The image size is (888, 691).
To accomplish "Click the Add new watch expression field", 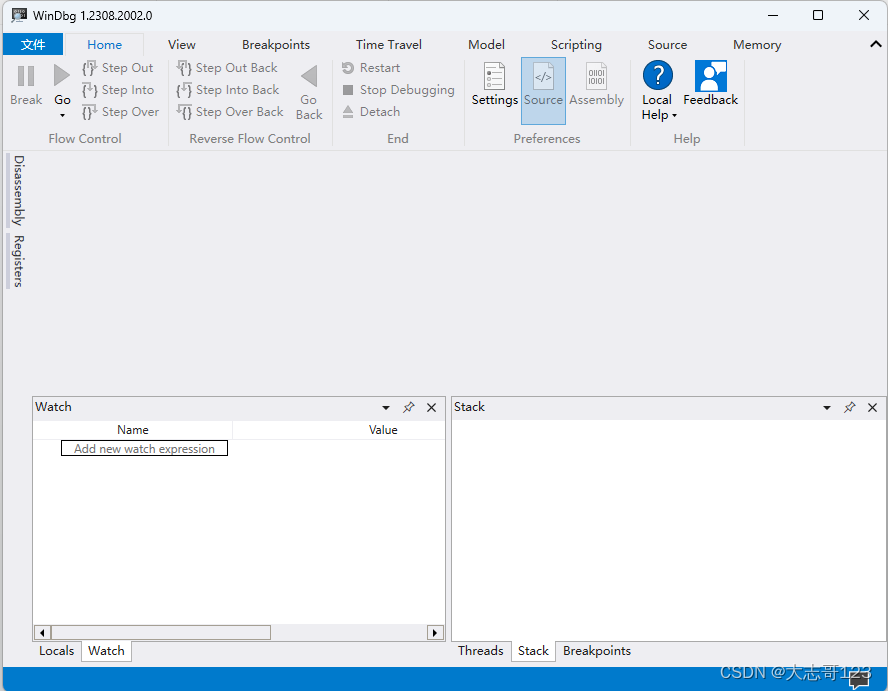I will coord(144,449).
